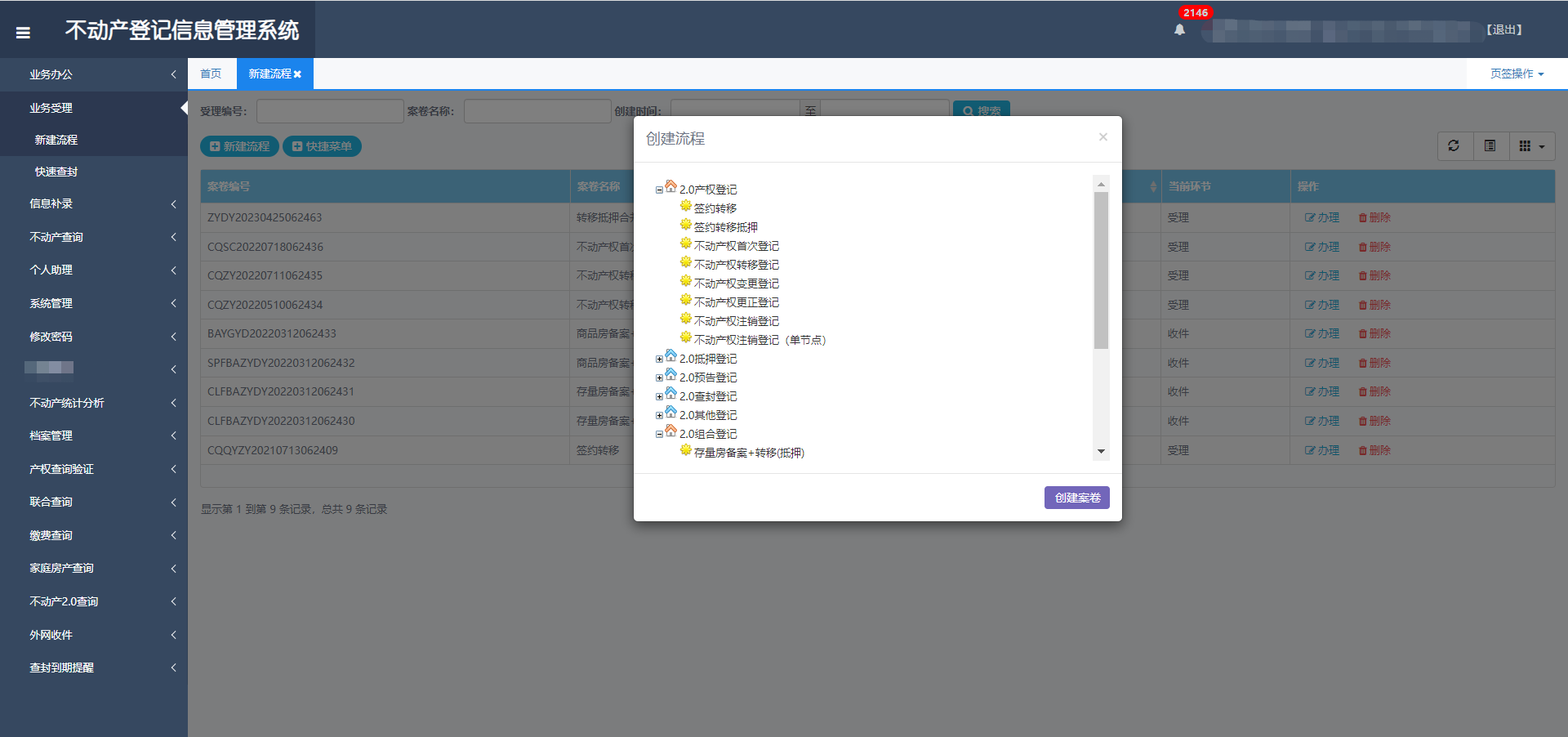Click the 2.0预告登记 folder icon

click(670, 375)
